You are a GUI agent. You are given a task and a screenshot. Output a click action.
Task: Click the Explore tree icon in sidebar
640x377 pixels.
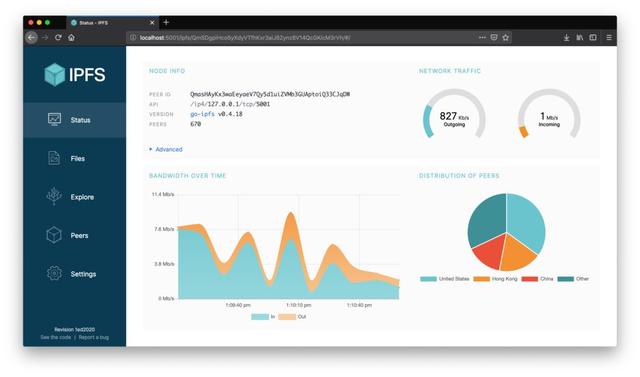54,196
